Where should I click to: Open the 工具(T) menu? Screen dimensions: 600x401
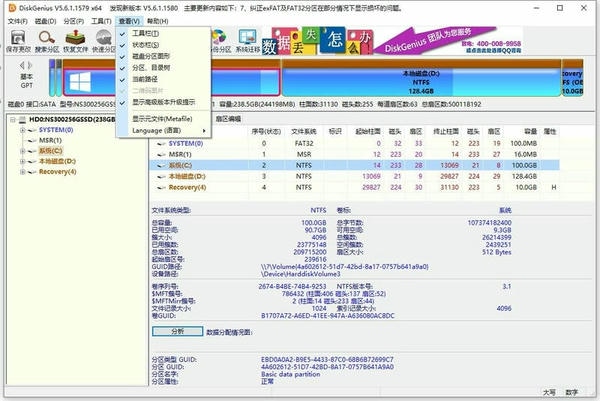(101, 21)
